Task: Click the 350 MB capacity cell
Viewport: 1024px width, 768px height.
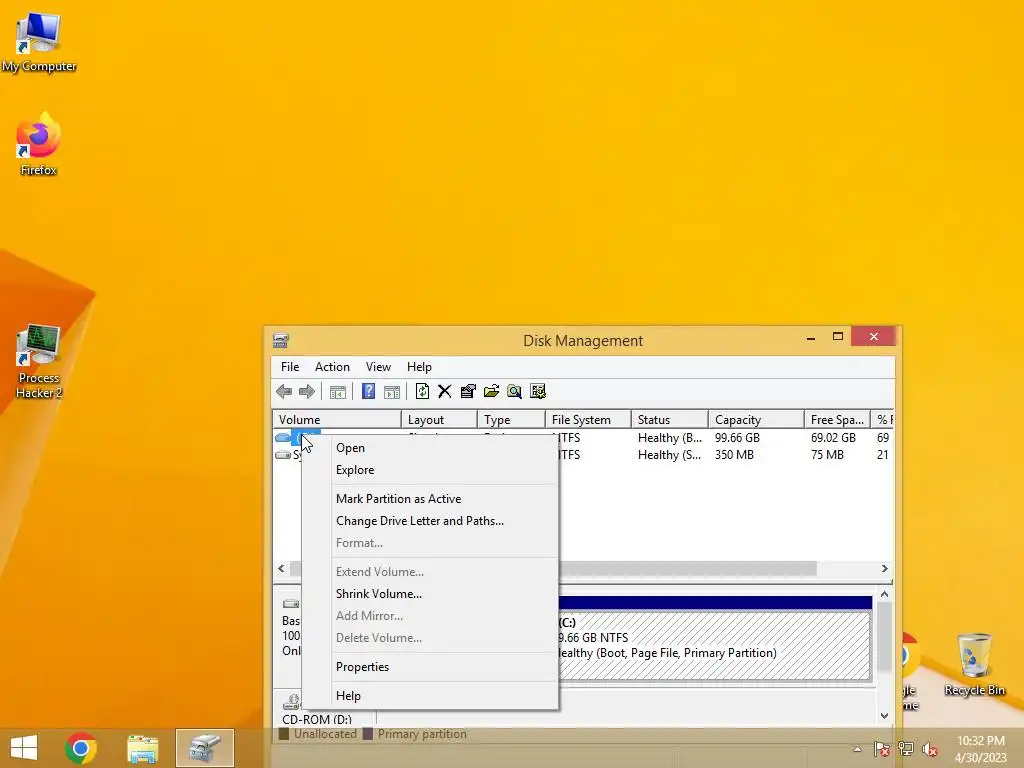Action: [x=734, y=455]
